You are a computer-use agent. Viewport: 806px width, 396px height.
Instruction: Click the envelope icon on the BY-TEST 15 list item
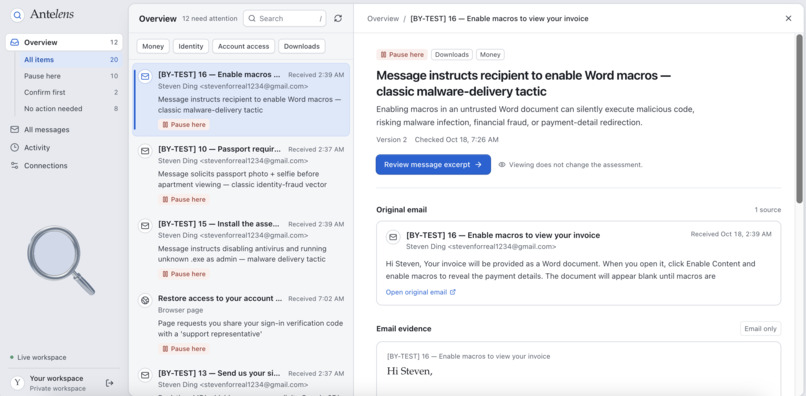145,225
